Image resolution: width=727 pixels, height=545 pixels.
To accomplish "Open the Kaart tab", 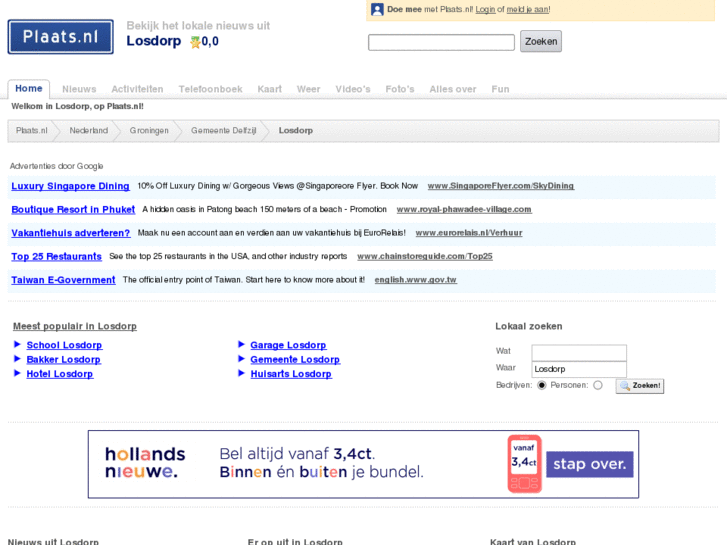I will click(x=269, y=89).
